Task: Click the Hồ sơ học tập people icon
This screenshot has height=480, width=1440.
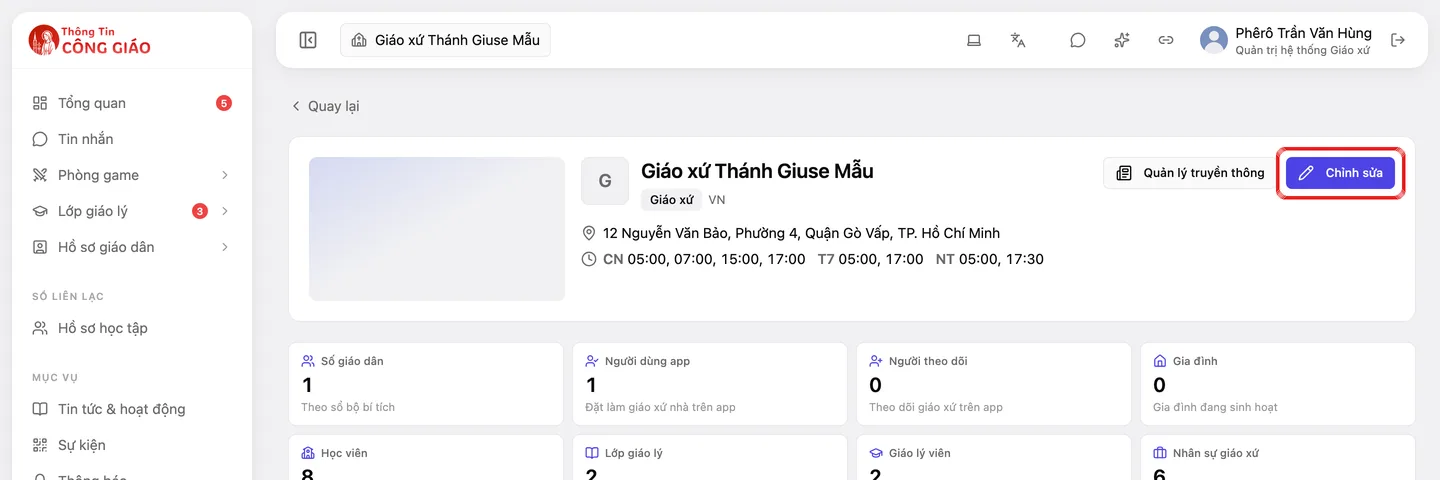Action: coord(40,328)
